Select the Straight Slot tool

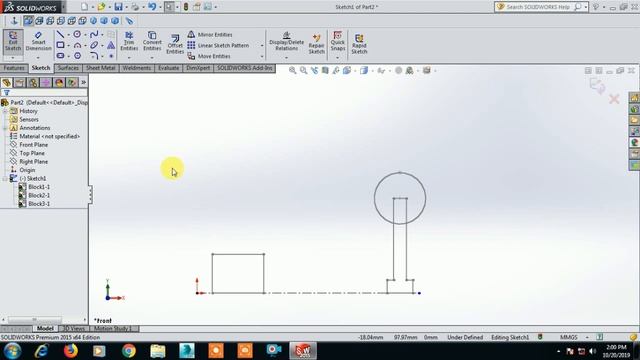coord(60,56)
